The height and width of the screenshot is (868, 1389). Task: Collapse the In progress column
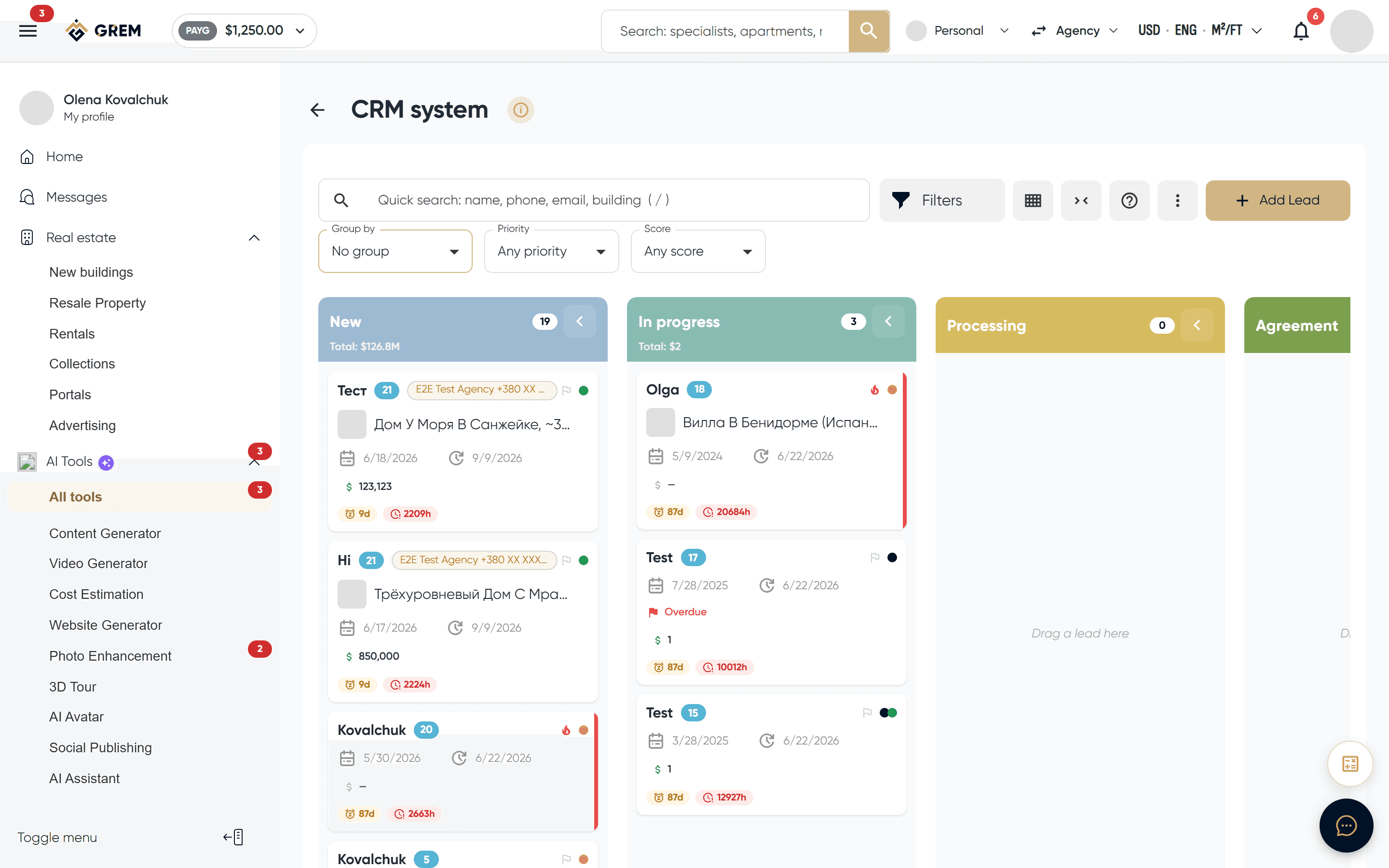888,321
